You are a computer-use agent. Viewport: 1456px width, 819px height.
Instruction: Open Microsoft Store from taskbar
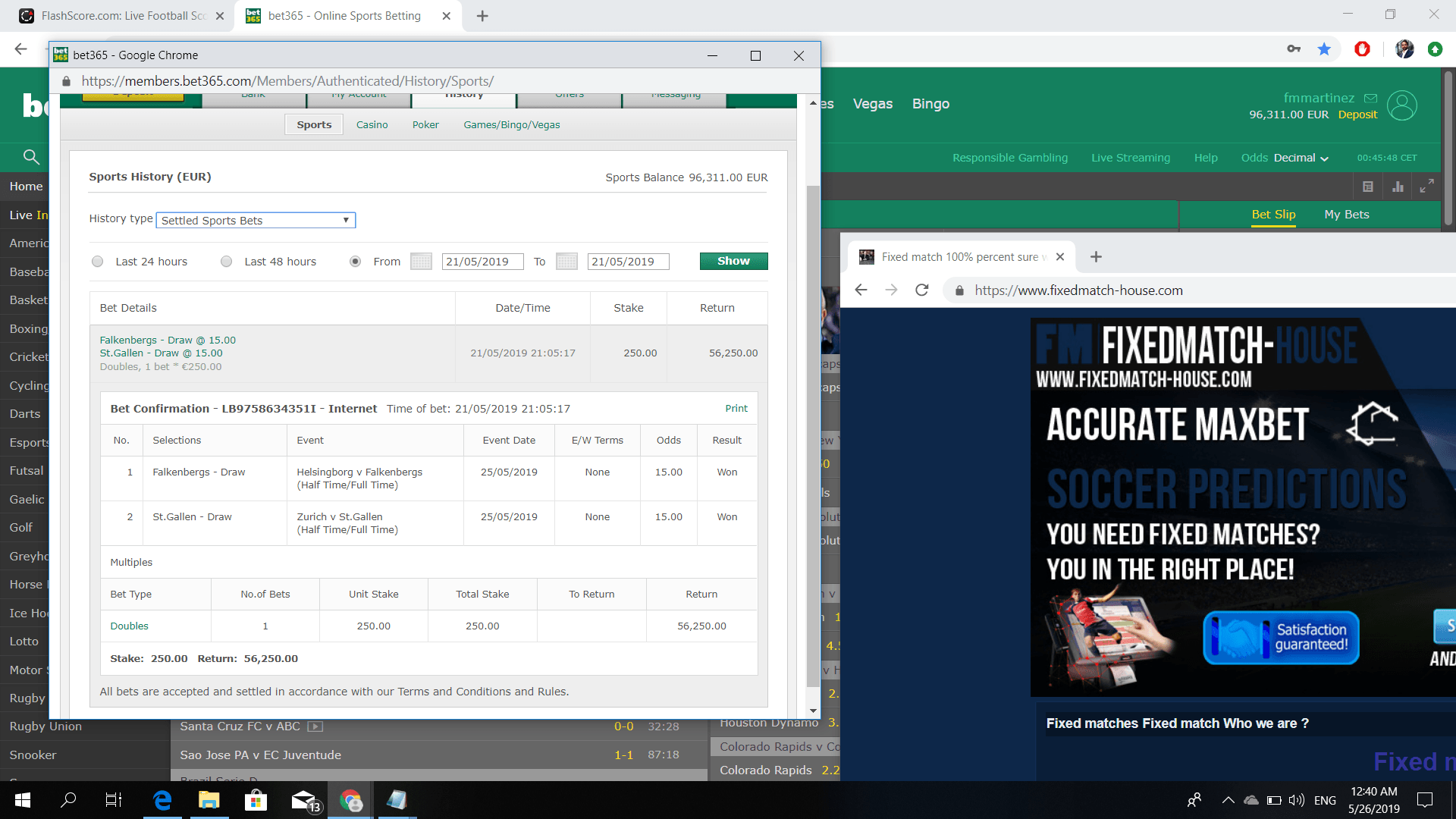pos(256,800)
